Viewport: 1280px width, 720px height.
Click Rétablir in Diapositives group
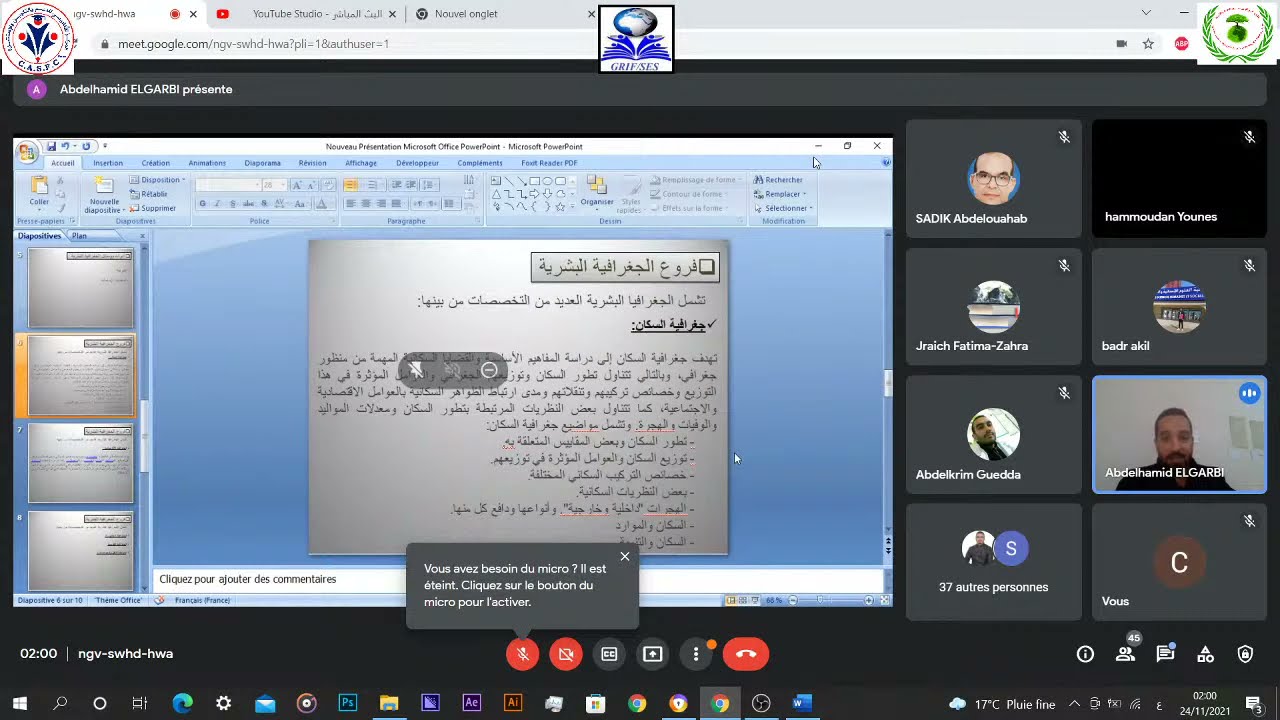pyautogui.click(x=148, y=194)
